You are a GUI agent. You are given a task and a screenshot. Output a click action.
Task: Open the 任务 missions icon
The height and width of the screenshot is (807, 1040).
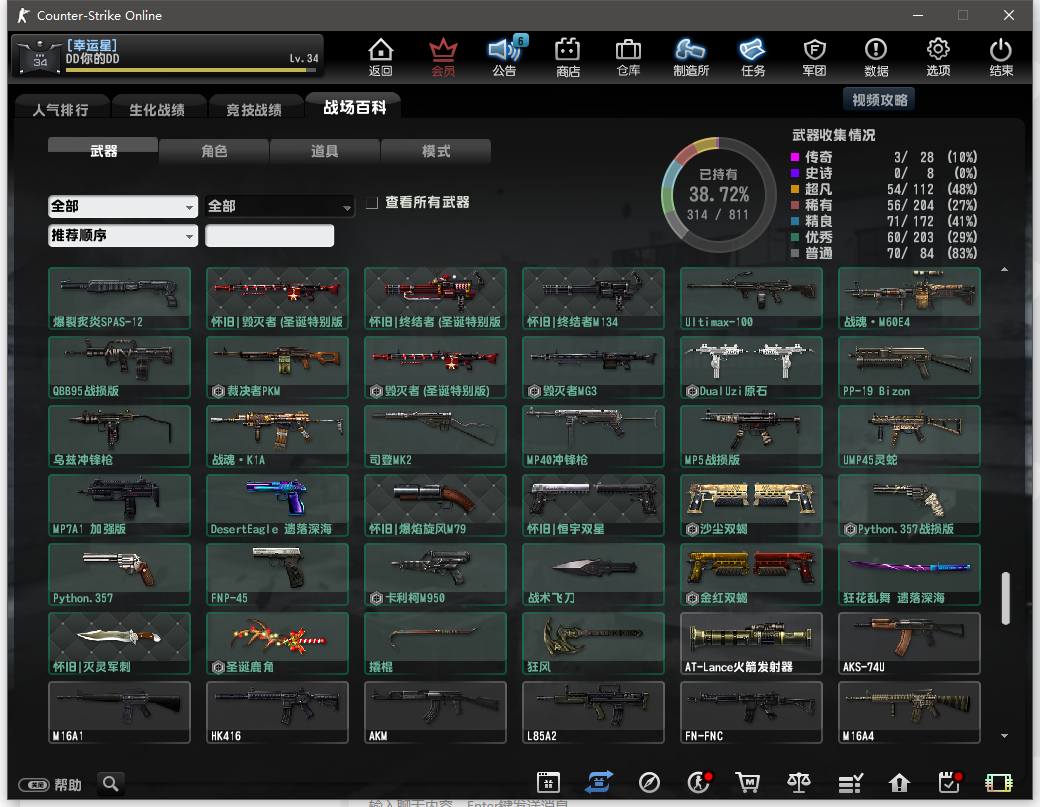(x=753, y=57)
